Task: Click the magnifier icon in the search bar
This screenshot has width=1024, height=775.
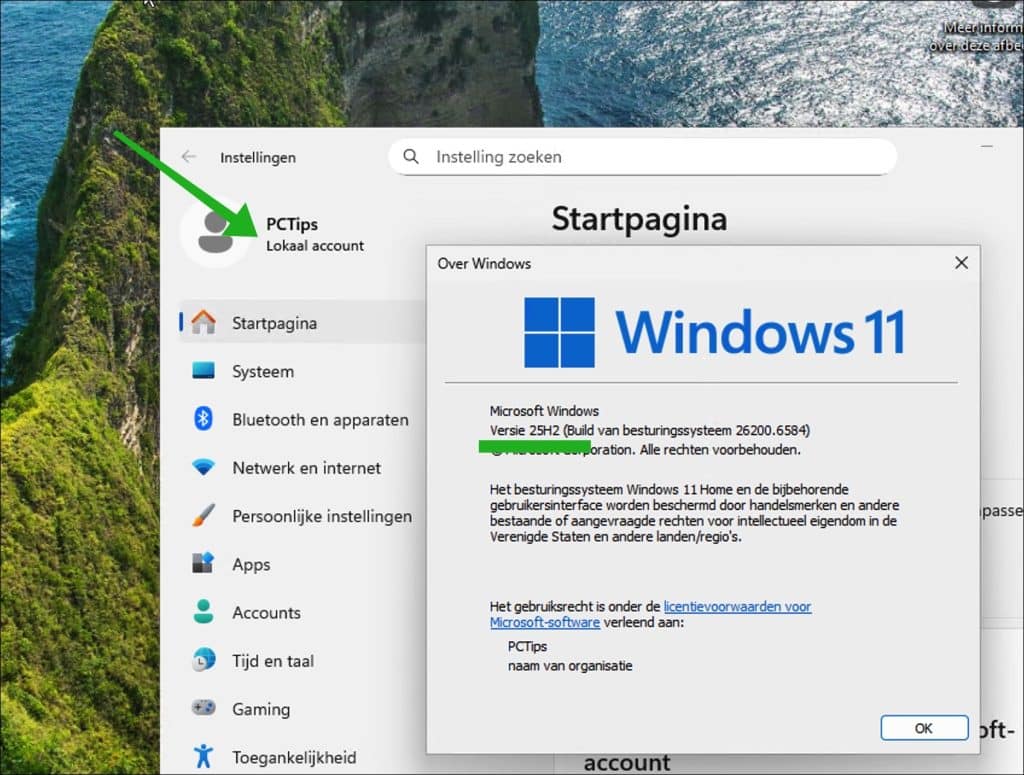Action: 411,157
